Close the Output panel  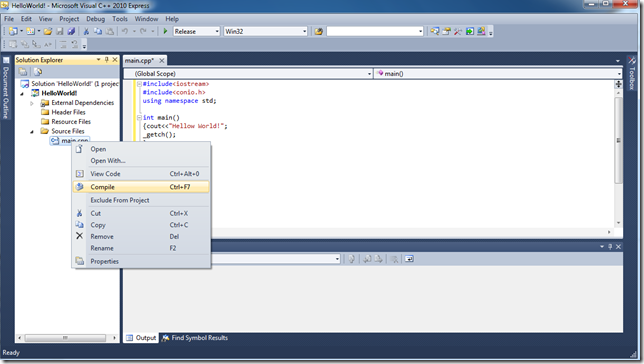[x=618, y=247]
